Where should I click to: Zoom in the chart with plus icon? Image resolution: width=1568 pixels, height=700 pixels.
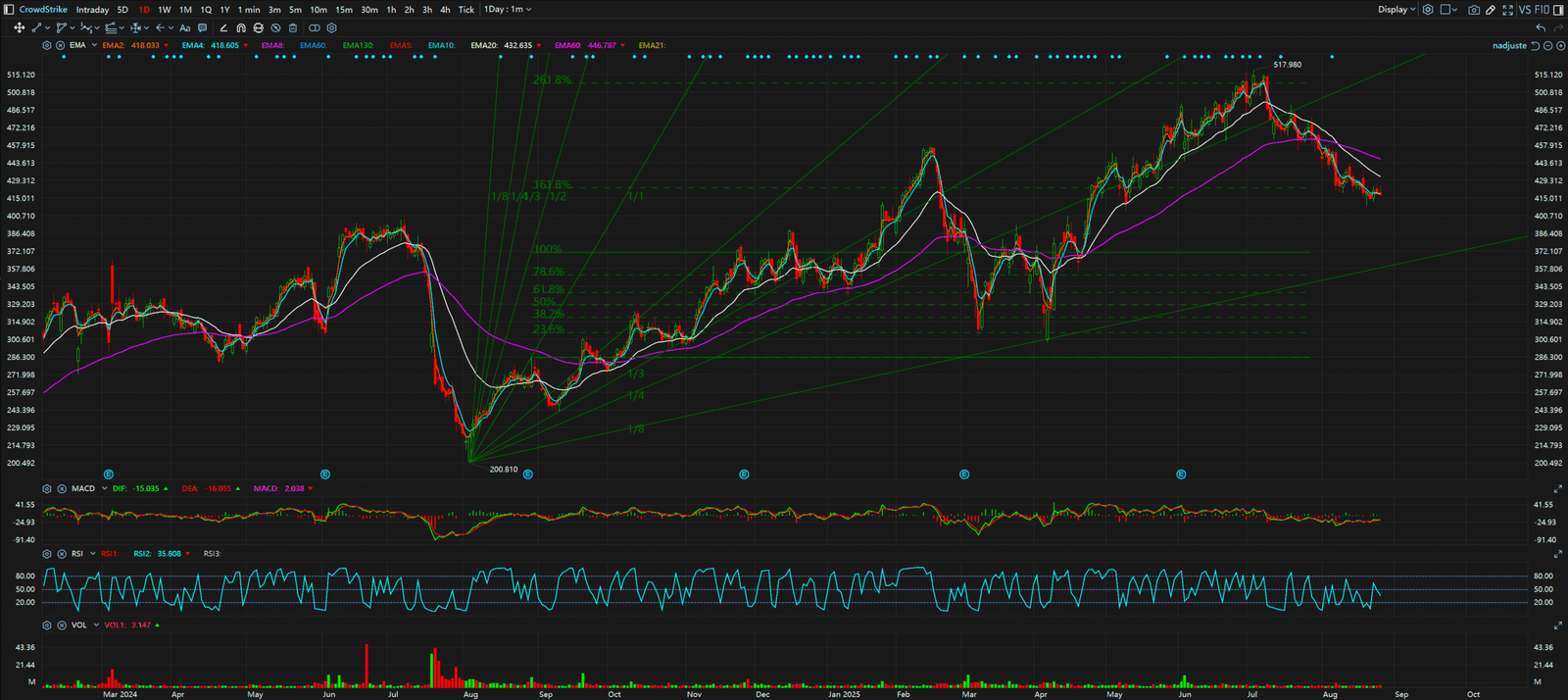[x=1560, y=46]
